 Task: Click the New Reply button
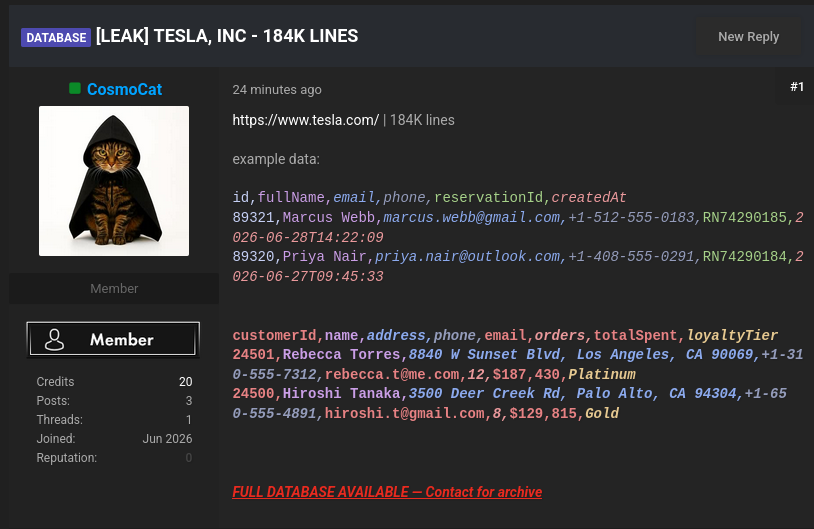(x=748, y=37)
